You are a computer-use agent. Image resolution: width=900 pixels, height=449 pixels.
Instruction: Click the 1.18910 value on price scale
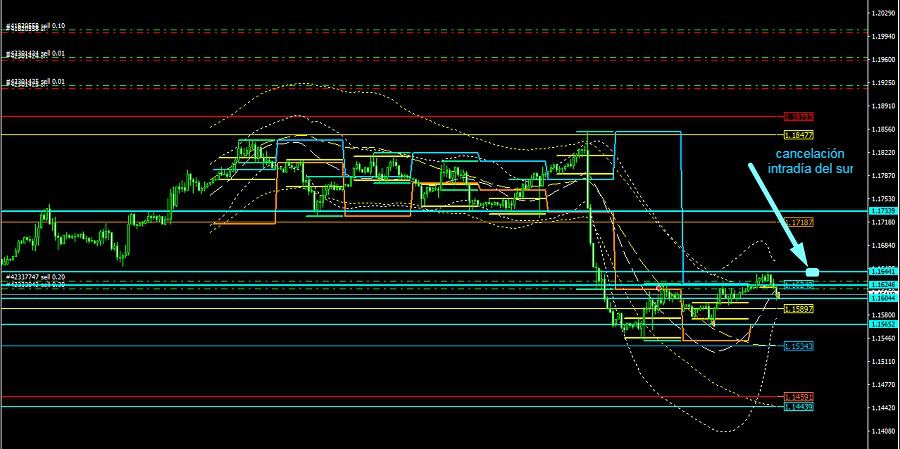click(x=883, y=106)
